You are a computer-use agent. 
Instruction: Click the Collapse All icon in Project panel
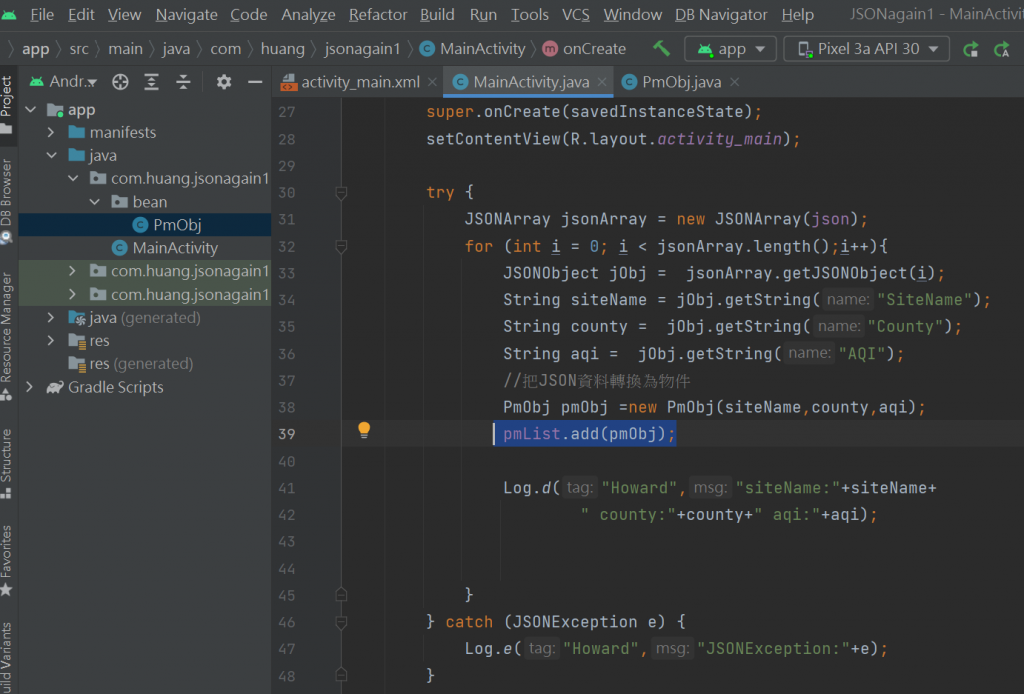184,82
